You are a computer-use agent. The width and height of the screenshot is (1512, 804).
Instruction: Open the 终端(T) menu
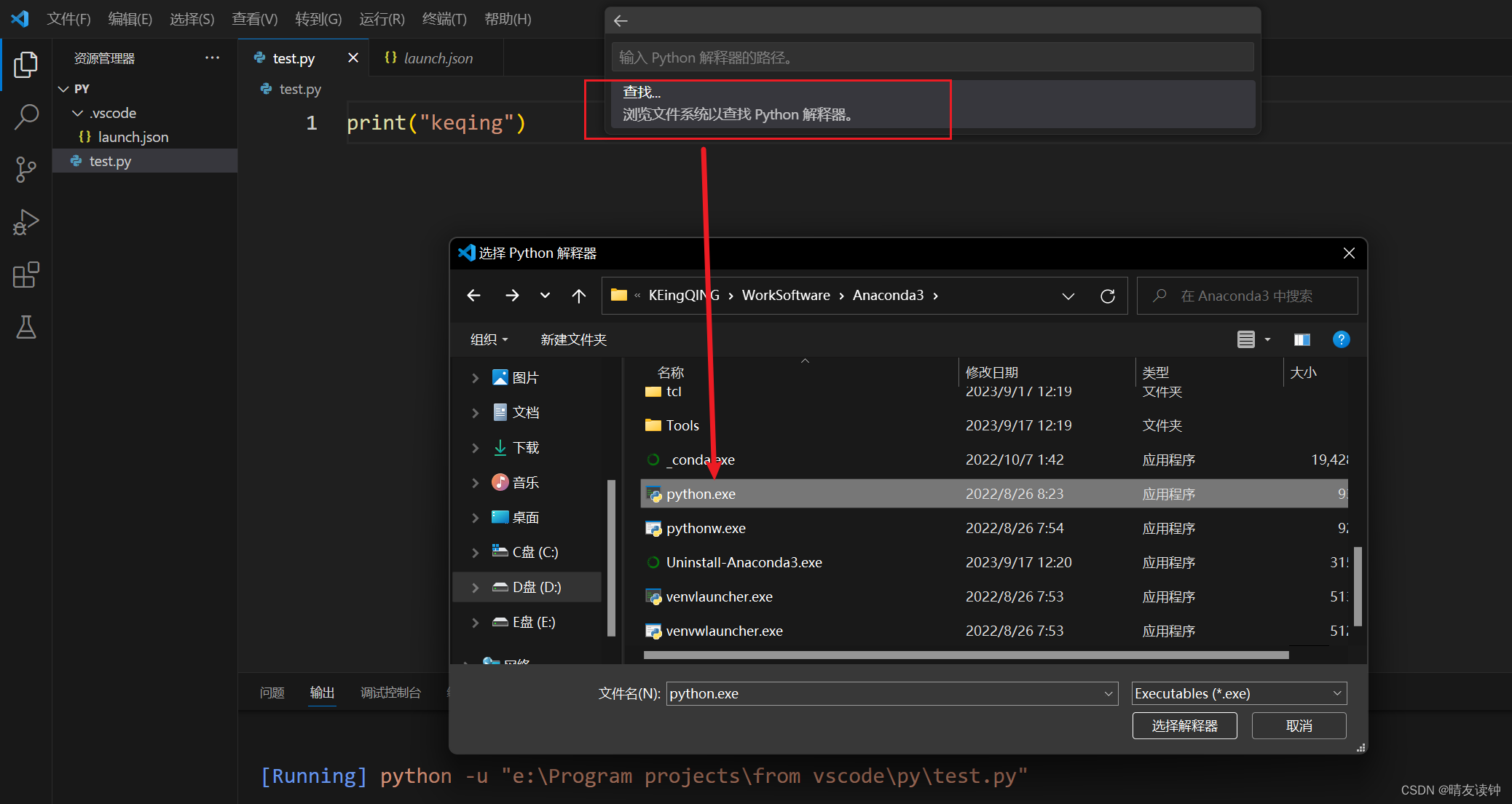click(444, 19)
